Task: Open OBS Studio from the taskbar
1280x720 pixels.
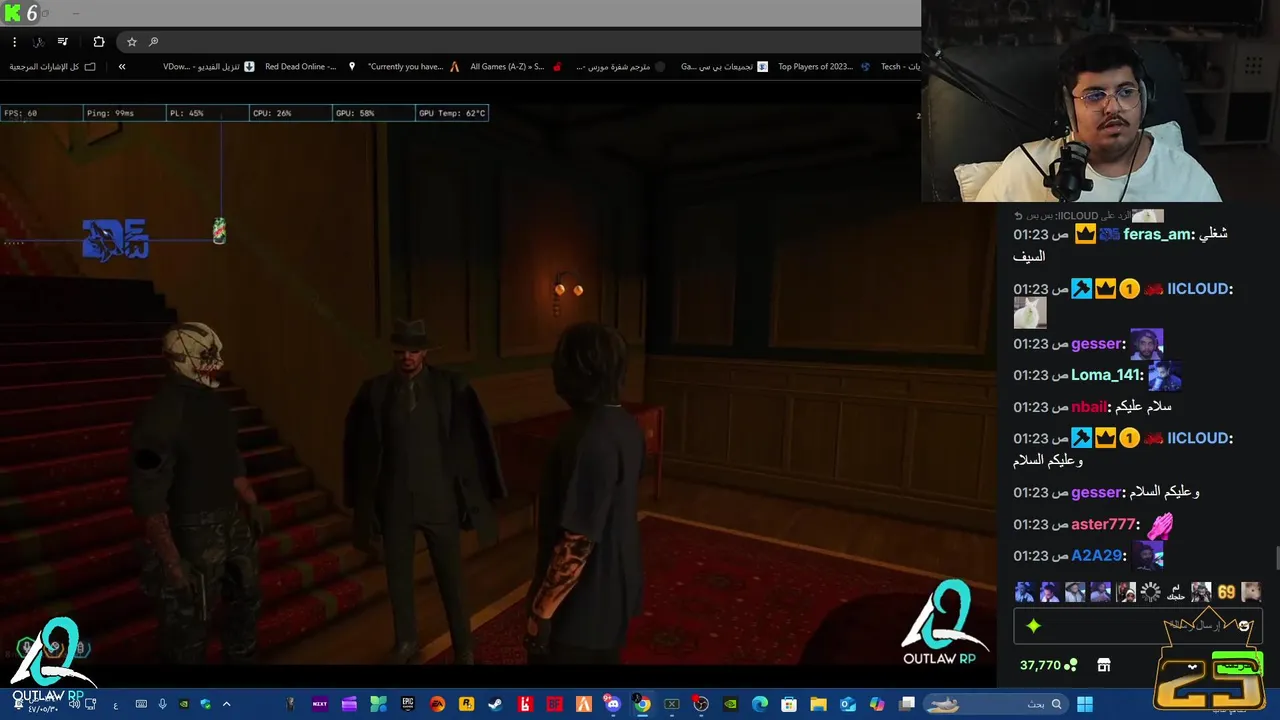Action: tap(700, 704)
